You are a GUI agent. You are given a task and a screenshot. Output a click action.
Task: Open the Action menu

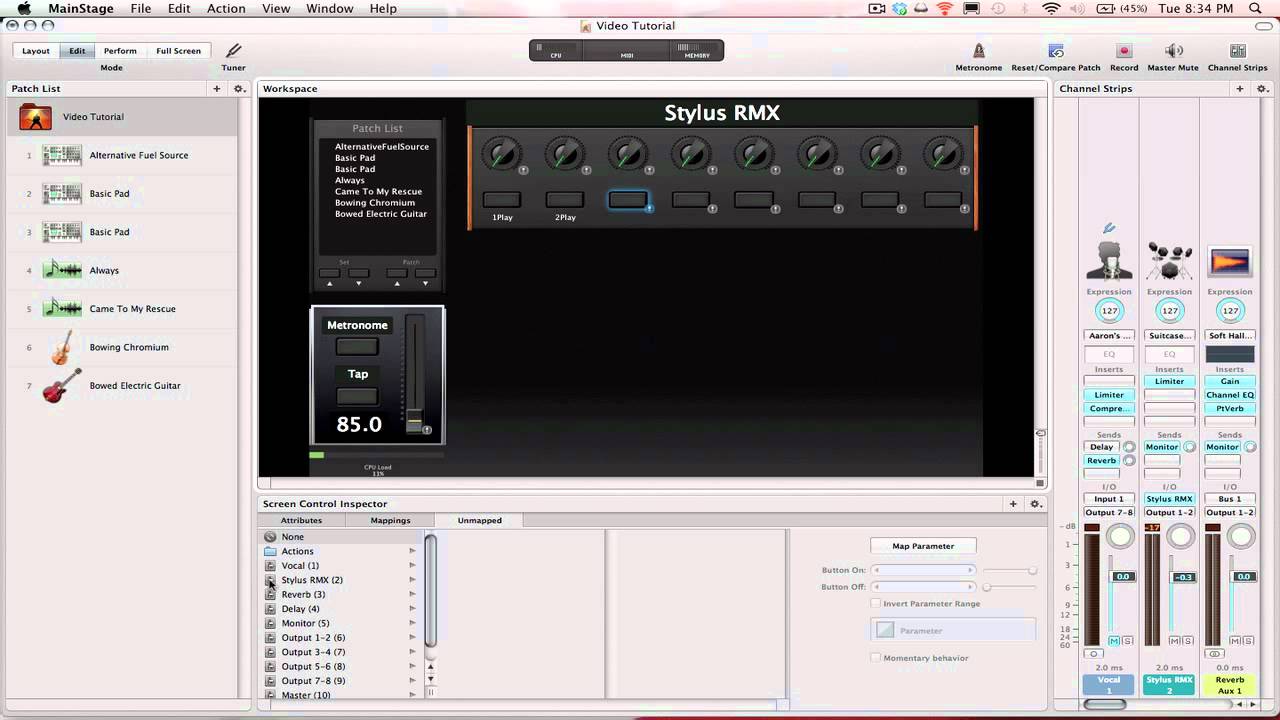pos(226,8)
